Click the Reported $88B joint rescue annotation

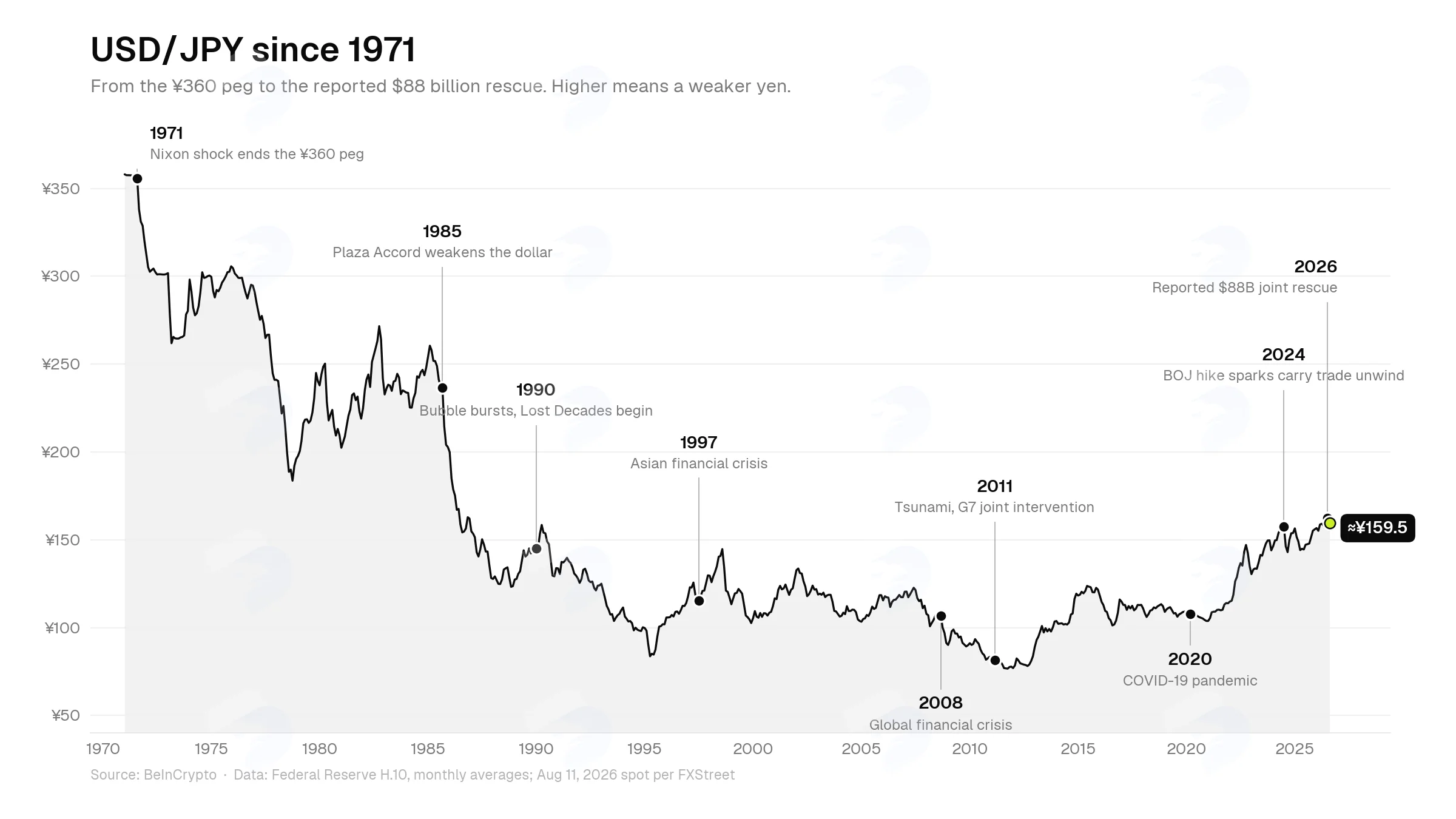(x=1244, y=288)
